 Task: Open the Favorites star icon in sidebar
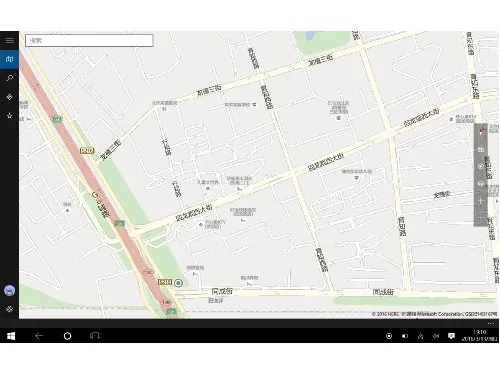click(9, 116)
